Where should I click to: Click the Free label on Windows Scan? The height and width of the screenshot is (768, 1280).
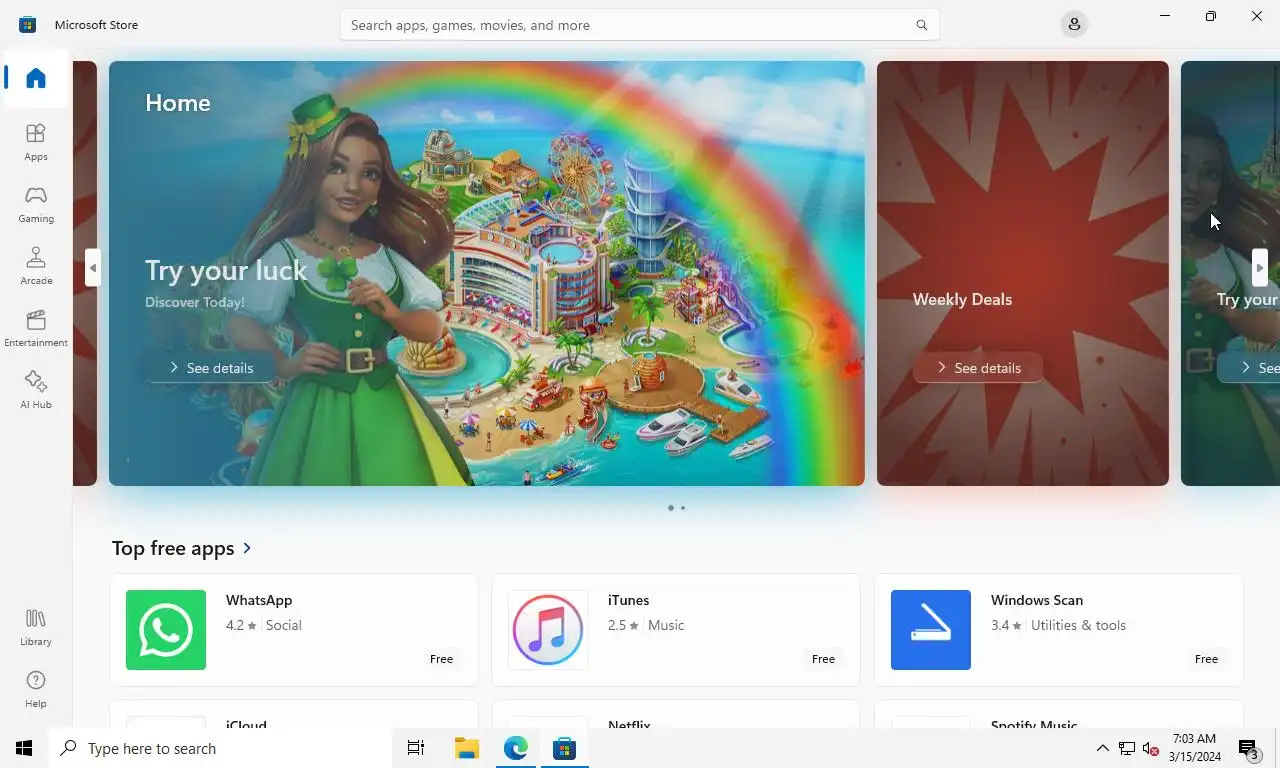tap(1206, 659)
